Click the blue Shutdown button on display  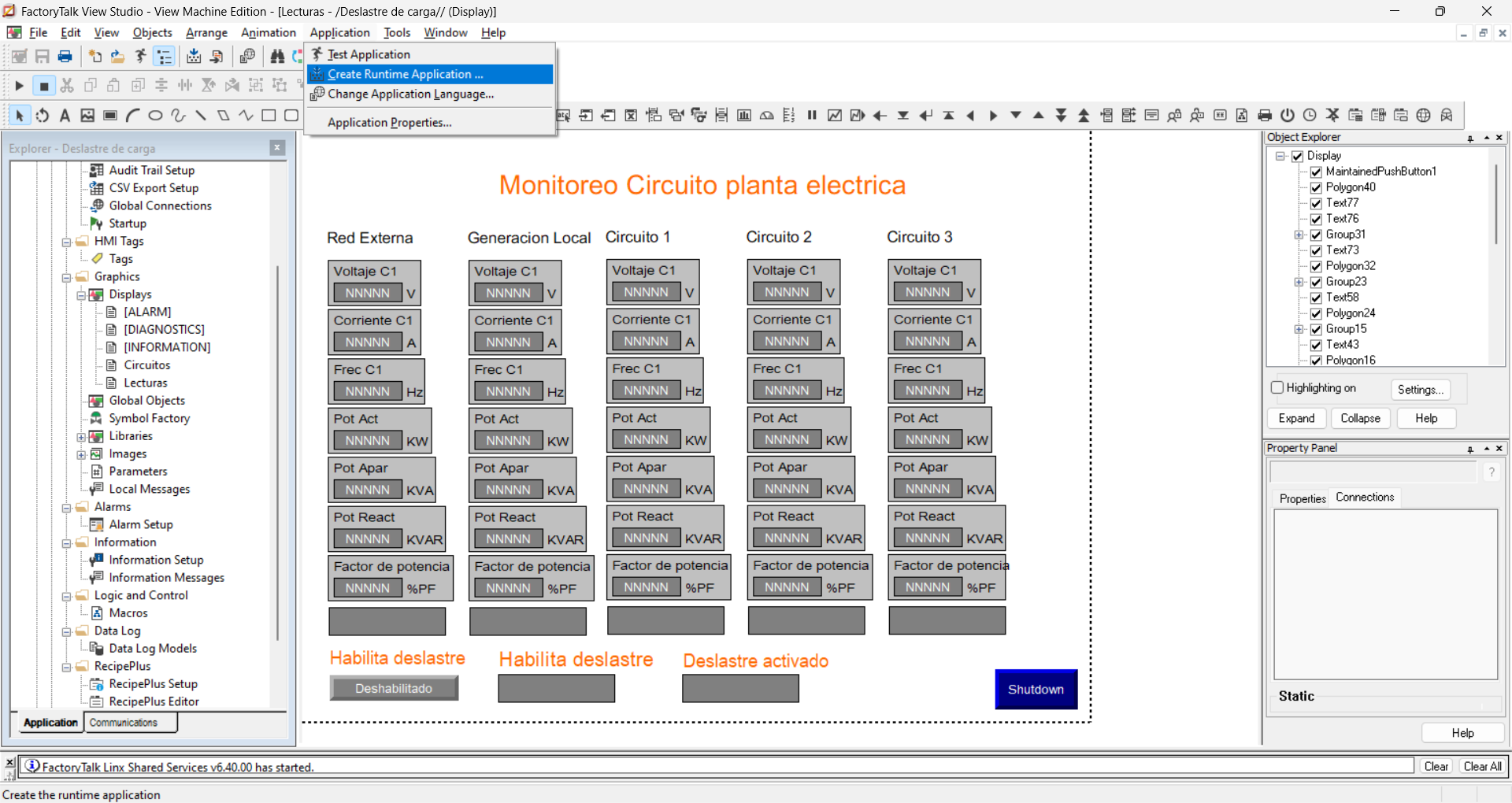pos(1036,689)
